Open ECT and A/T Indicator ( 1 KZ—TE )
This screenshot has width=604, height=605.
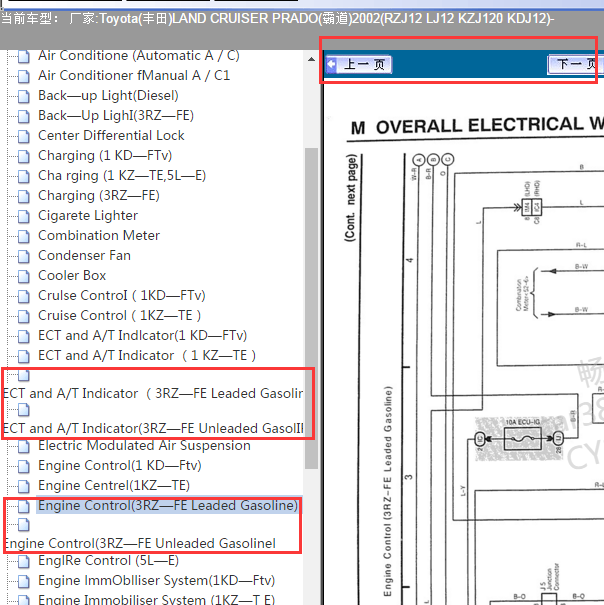147,356
